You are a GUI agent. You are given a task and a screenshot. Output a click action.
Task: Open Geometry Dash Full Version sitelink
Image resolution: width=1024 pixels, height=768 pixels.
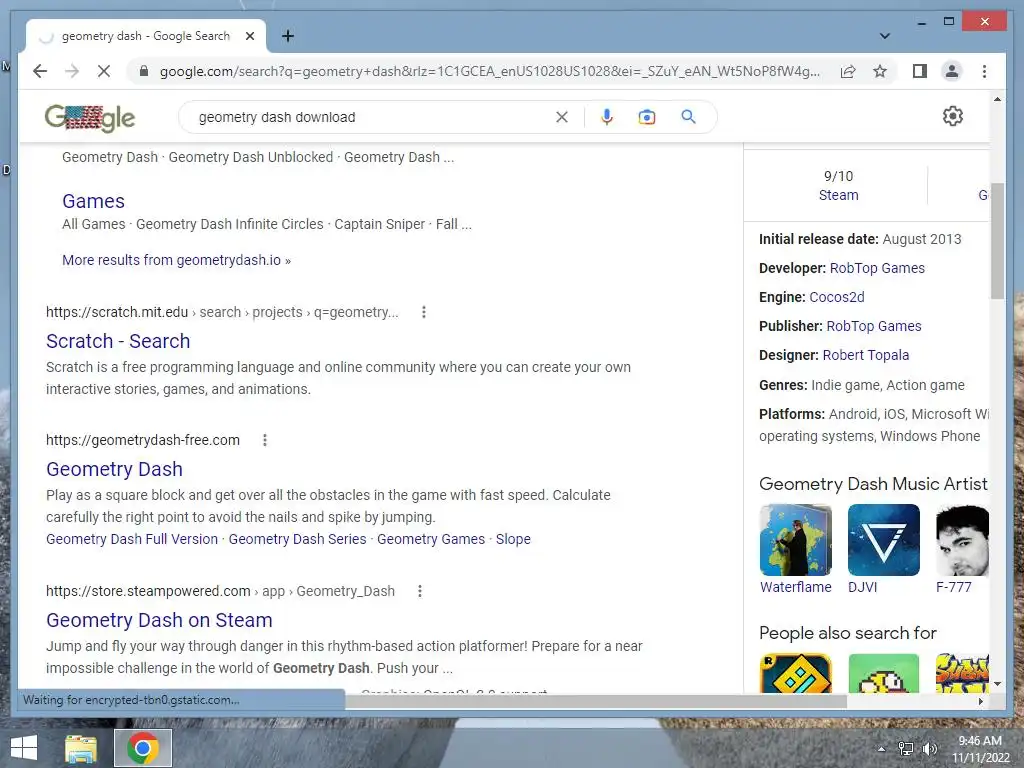point(132,539)
